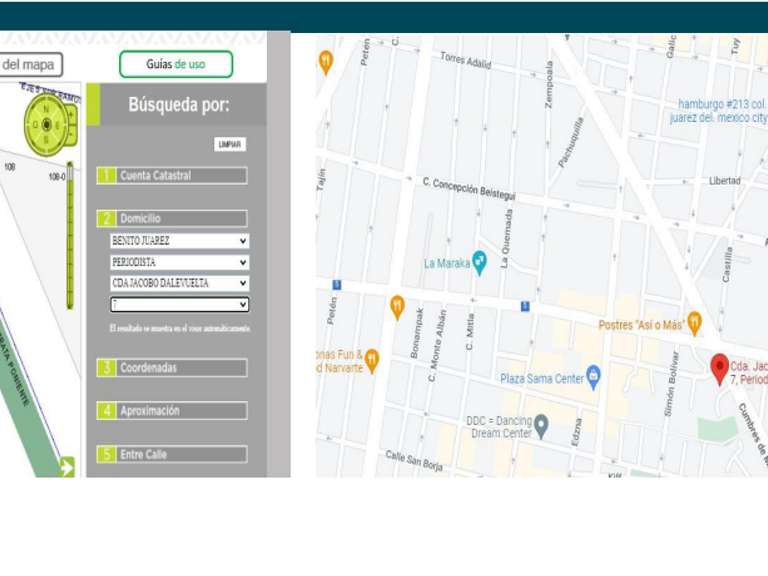Open the Entre Calle search section
The height and width of the screenshot is (576, 768).
(x=172, y=455)
